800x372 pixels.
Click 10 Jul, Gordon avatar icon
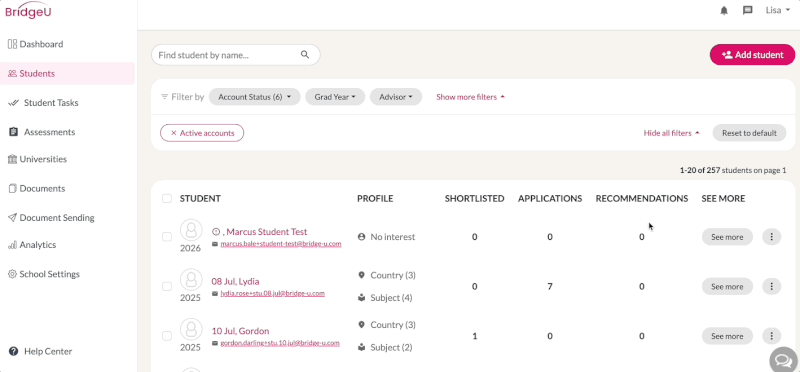click(x=191, y=330)
